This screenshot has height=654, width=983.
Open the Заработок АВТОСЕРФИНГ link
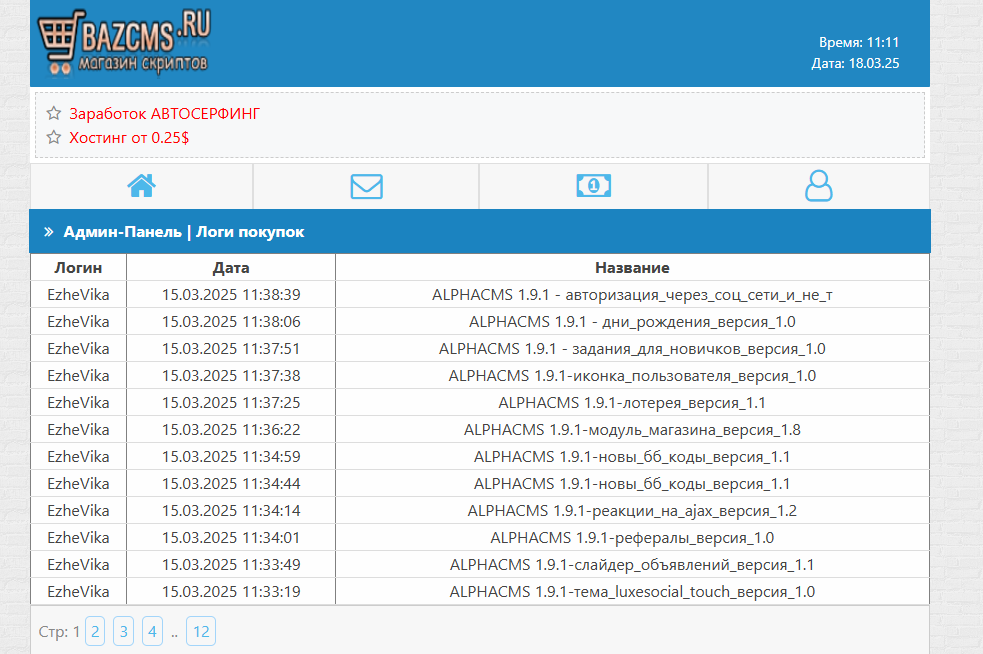164,114
